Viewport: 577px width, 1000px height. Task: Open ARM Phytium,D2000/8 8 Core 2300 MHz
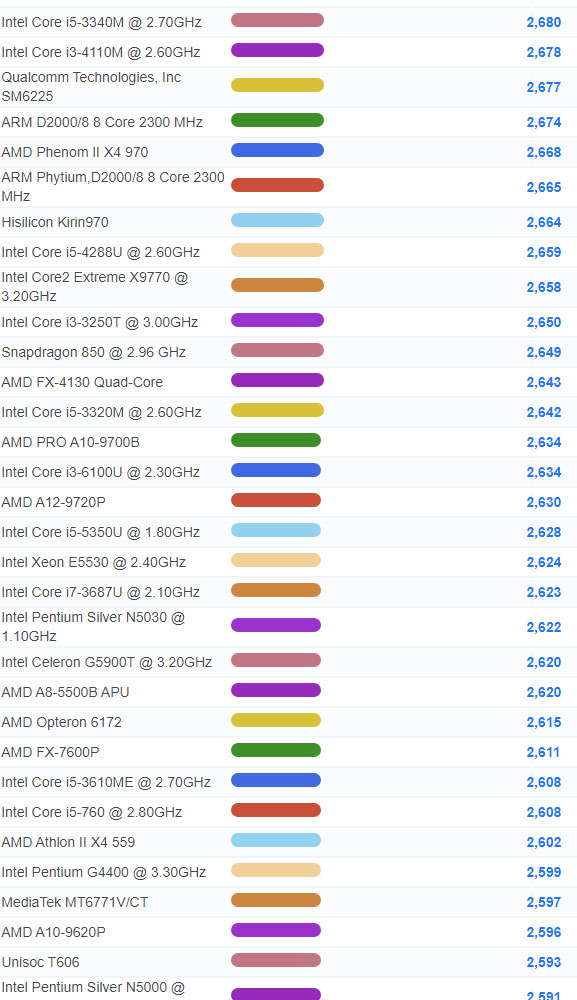113,187
